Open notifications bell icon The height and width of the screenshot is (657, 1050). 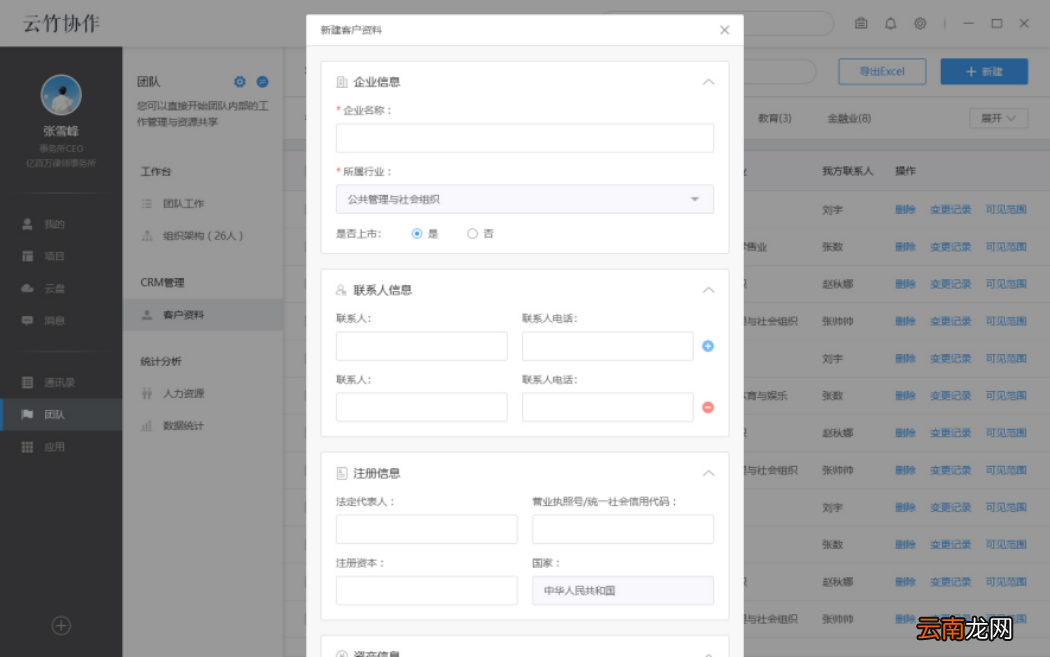pos(890,23)
